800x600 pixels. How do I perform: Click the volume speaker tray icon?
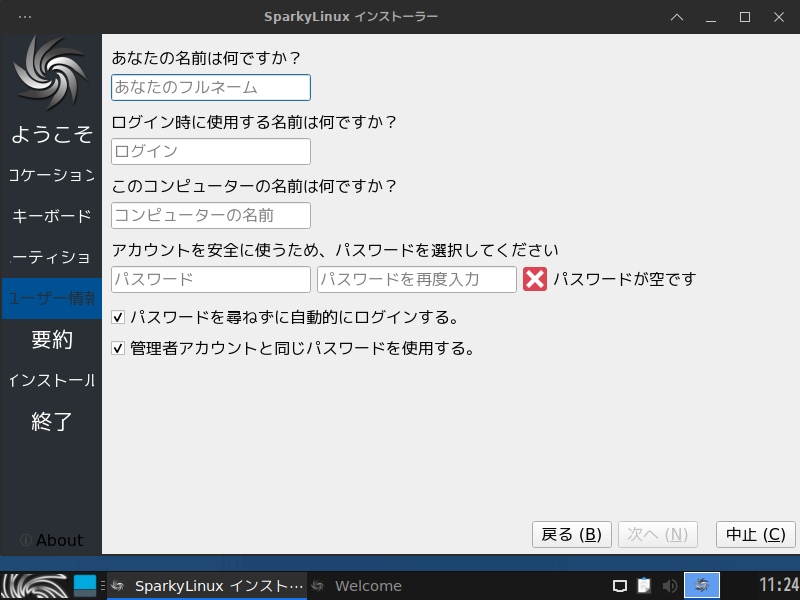click(x=669, y=586)
